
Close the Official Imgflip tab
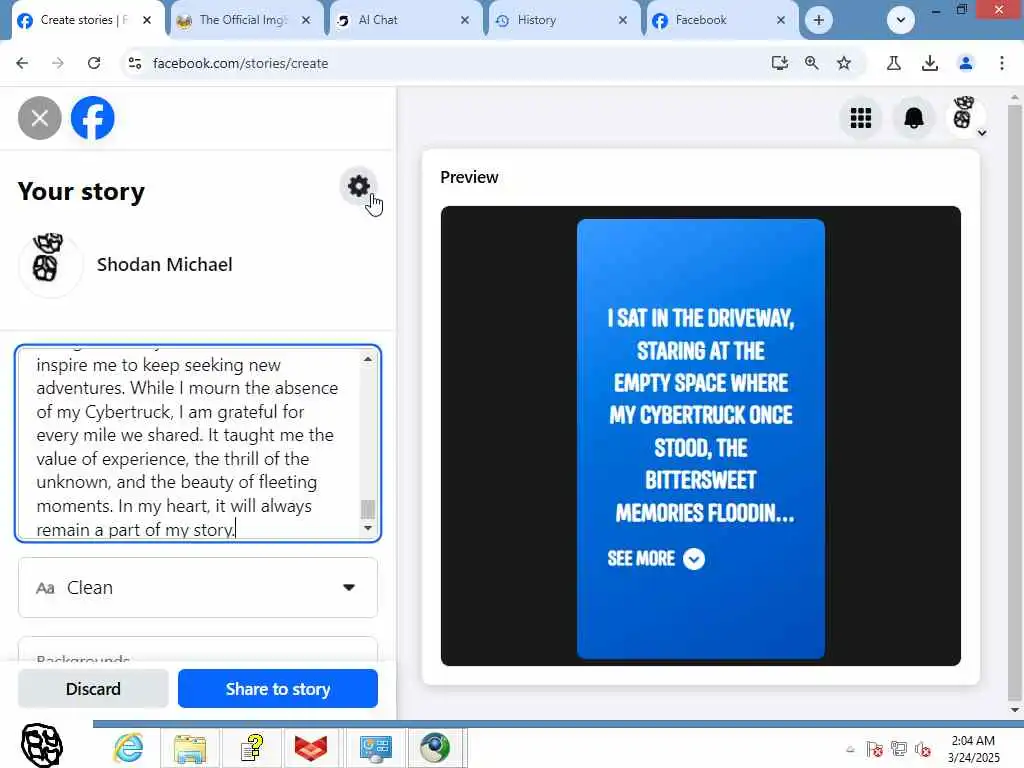[306, 20]
